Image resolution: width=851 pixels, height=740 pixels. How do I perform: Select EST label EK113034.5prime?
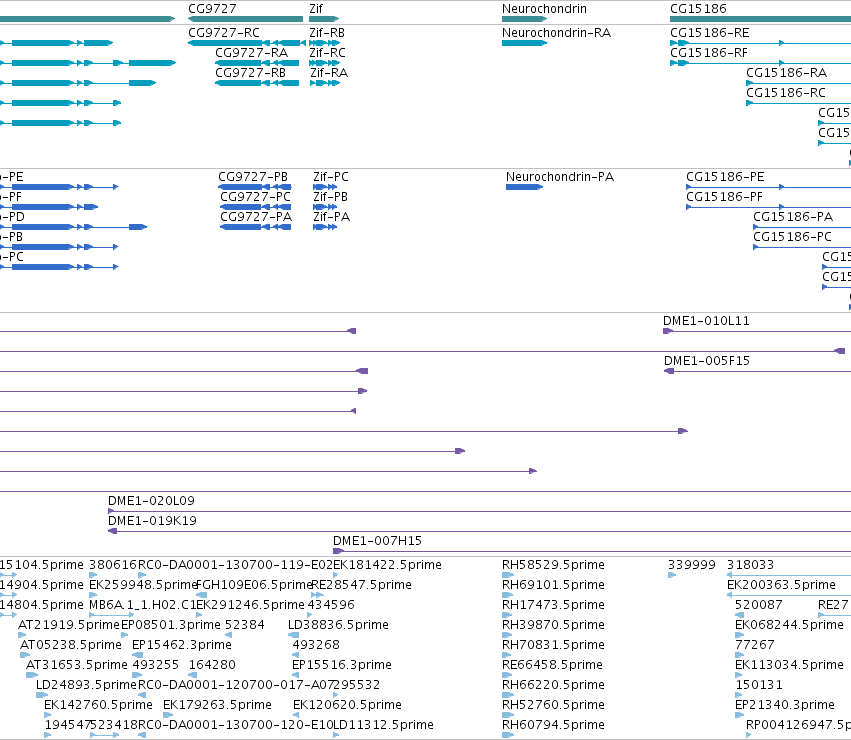(x=789, y=665)
